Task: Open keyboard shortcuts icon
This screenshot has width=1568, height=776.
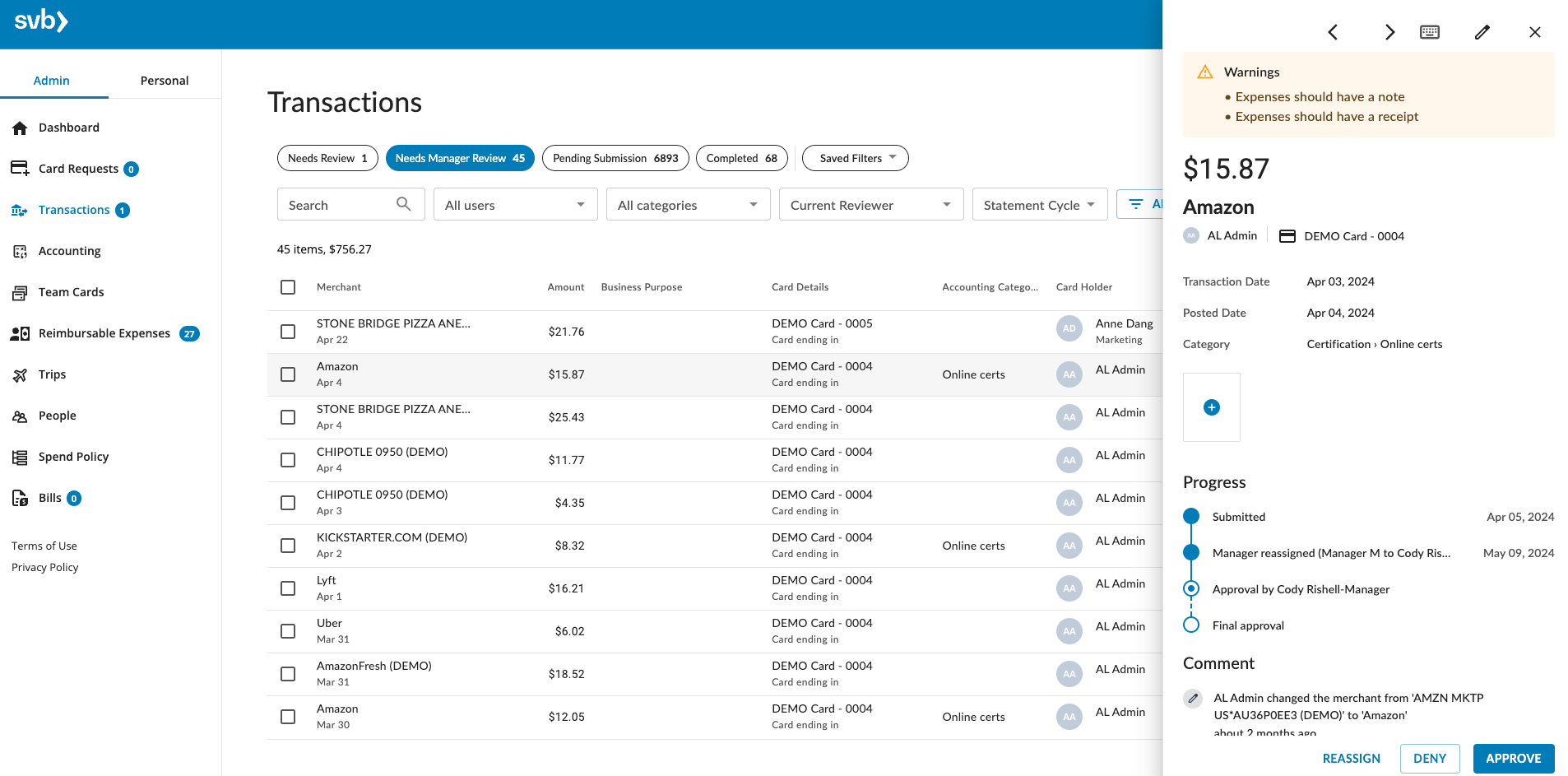Action: [1430, 32]
